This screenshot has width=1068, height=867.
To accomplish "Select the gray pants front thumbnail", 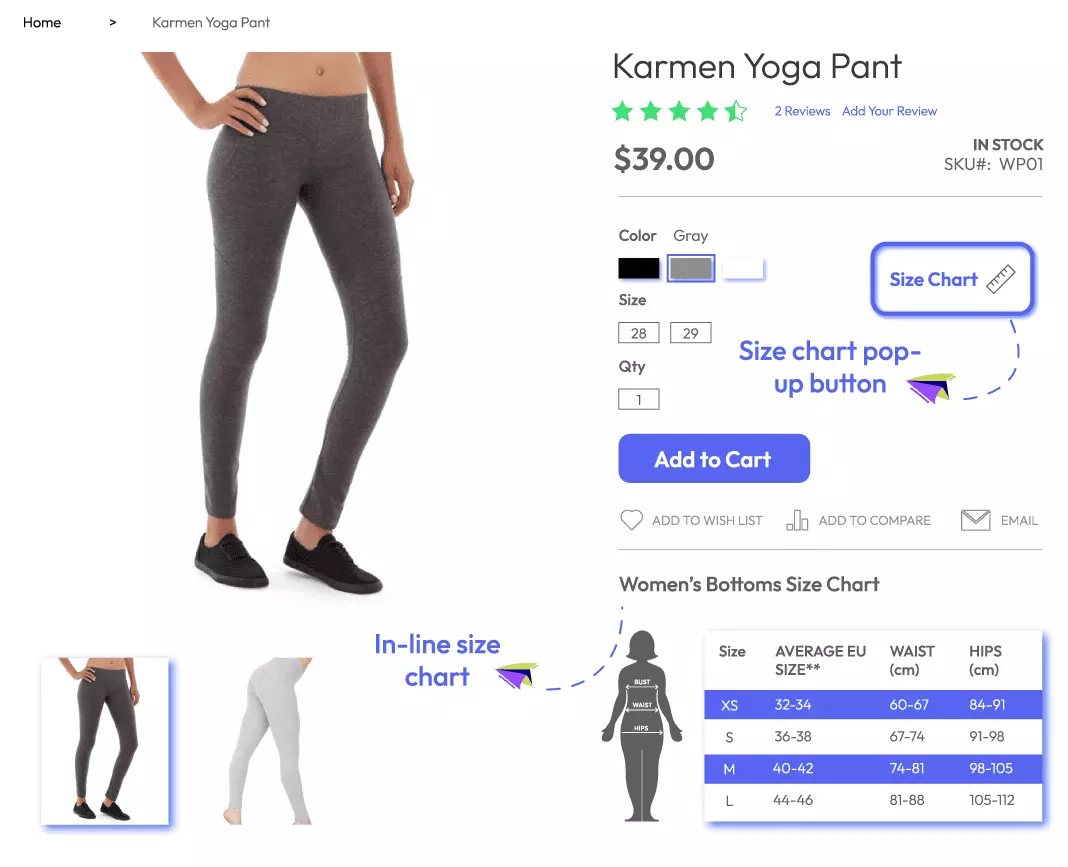I will tap(105, 741).
